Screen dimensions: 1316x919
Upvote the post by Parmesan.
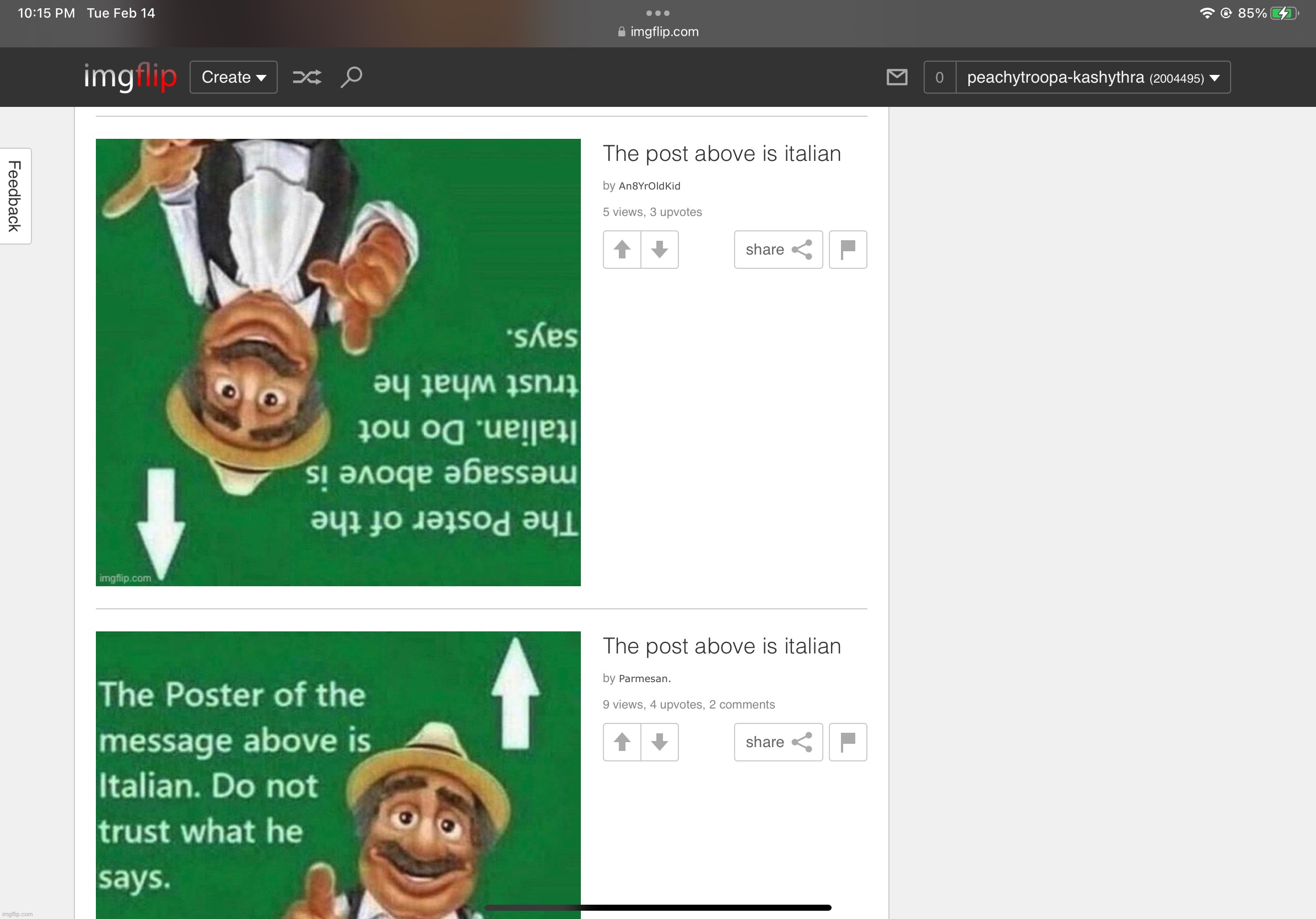tap(622, 742)
